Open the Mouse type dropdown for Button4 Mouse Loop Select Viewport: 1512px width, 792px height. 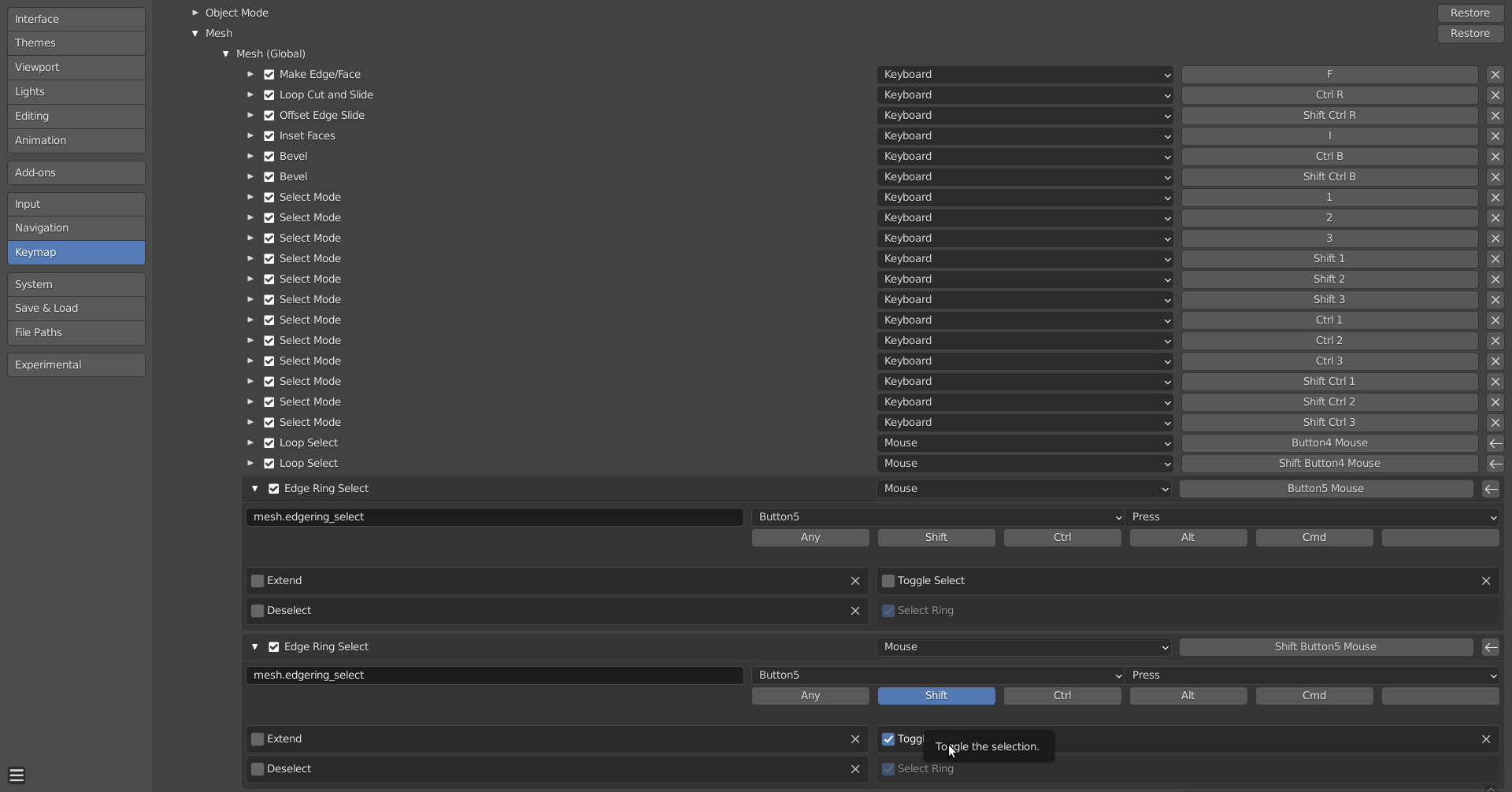(1025, 443)
